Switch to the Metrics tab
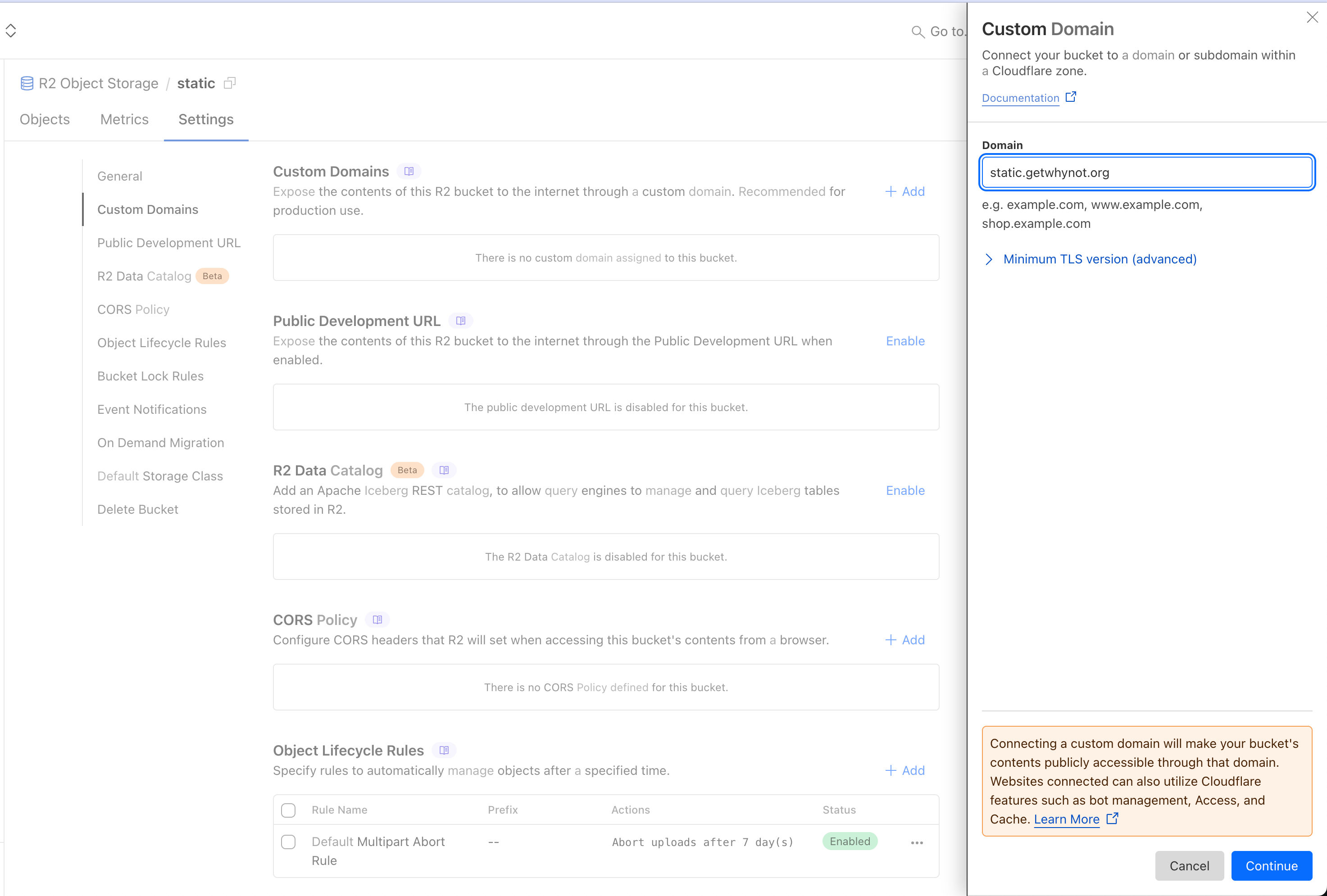The height and width of the screenshot is (896, 1327). coord(124,119)
